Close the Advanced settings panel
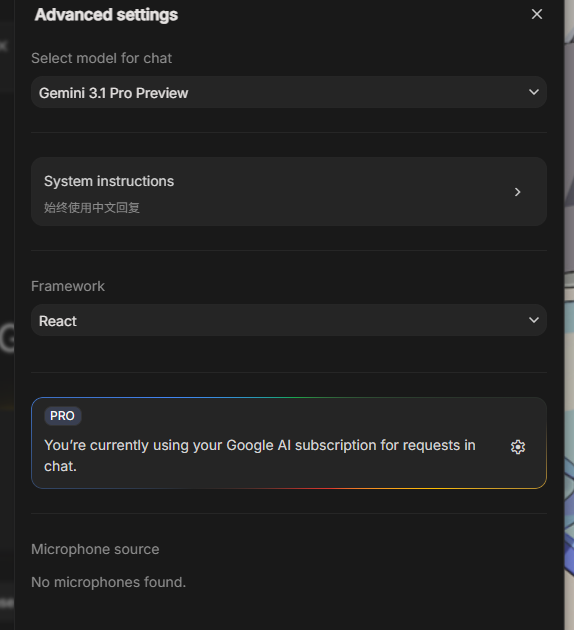574x630 pixels. [537, 14]
